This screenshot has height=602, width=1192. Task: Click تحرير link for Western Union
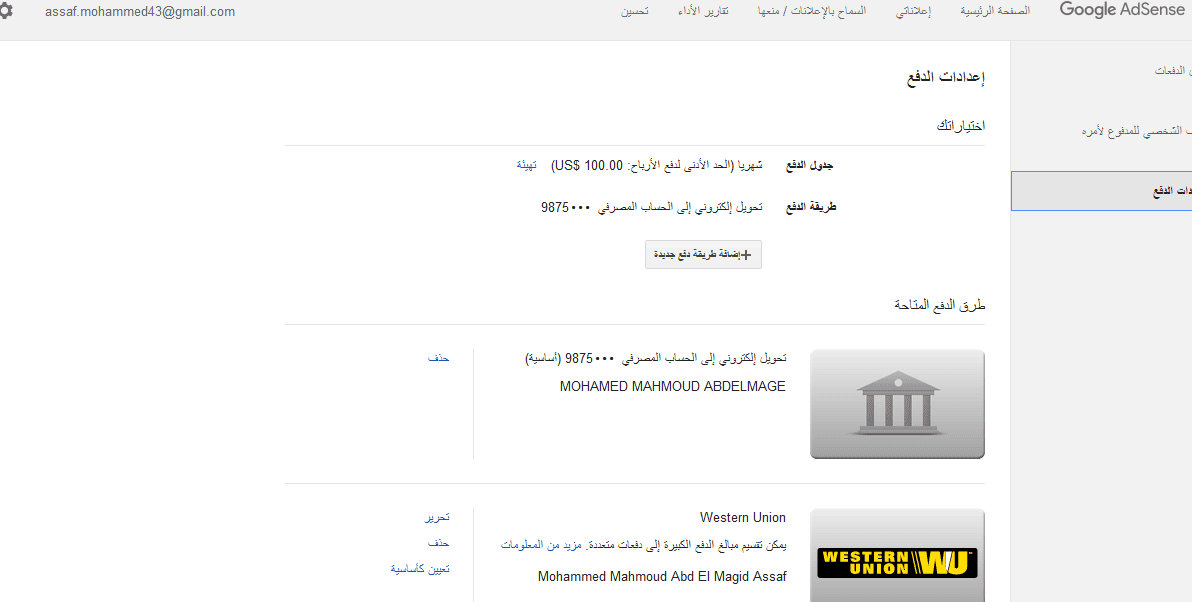coord(437,517)
